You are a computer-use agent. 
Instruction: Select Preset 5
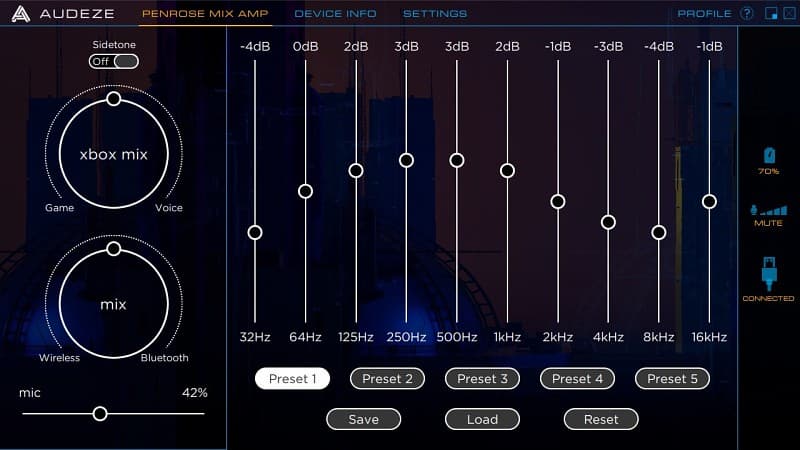click(x=672, y=379)
